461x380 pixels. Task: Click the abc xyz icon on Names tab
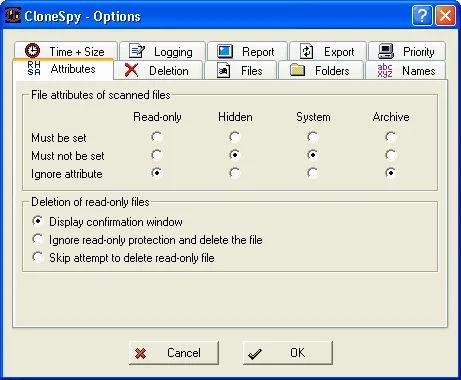385,70
